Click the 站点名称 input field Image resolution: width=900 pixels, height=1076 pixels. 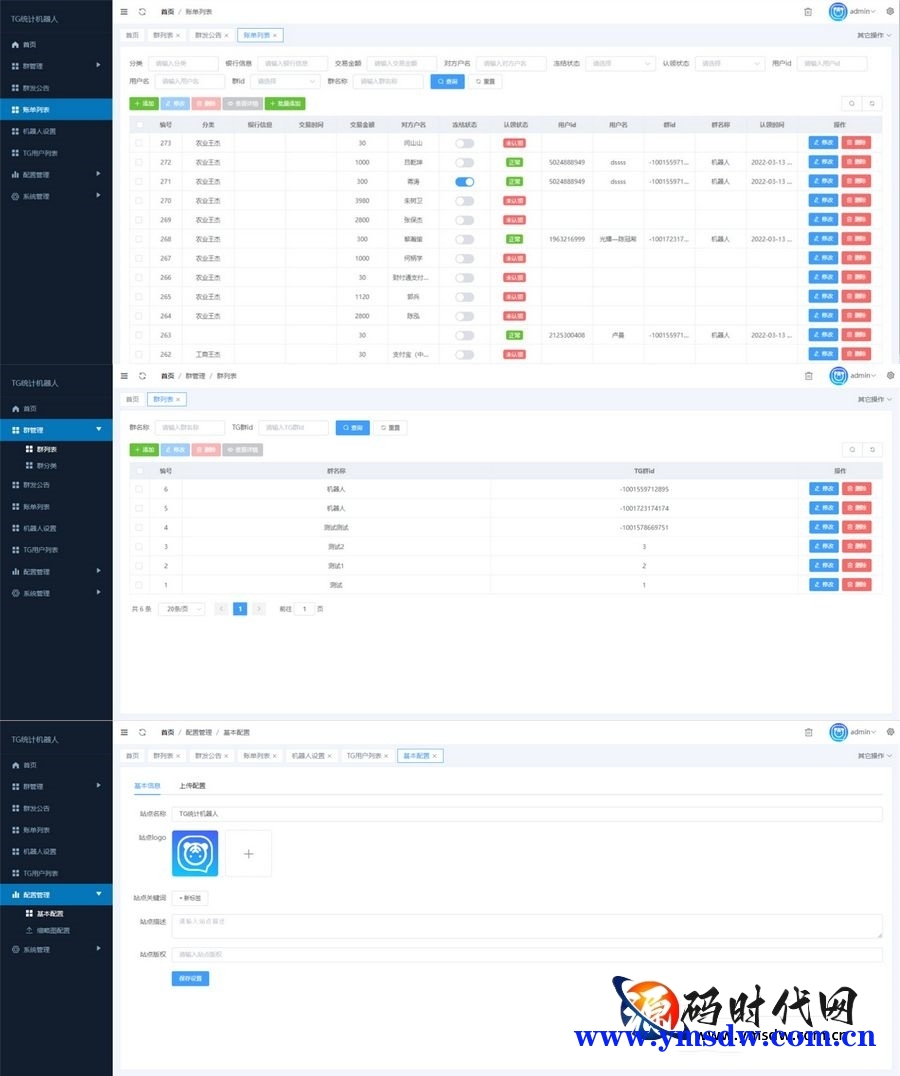tap(526, 814)
